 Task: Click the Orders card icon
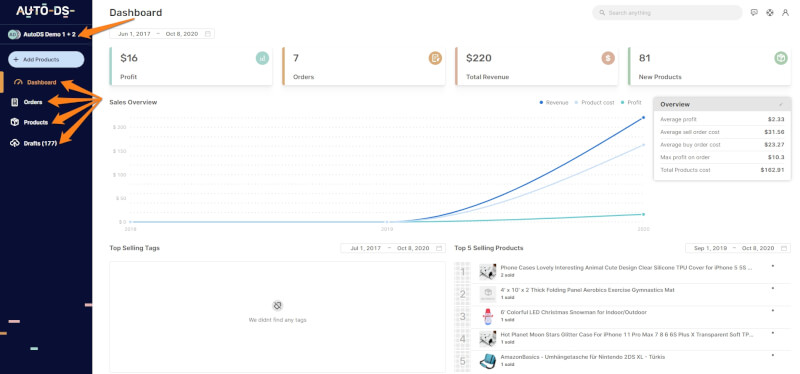click(x=435, y=58)
